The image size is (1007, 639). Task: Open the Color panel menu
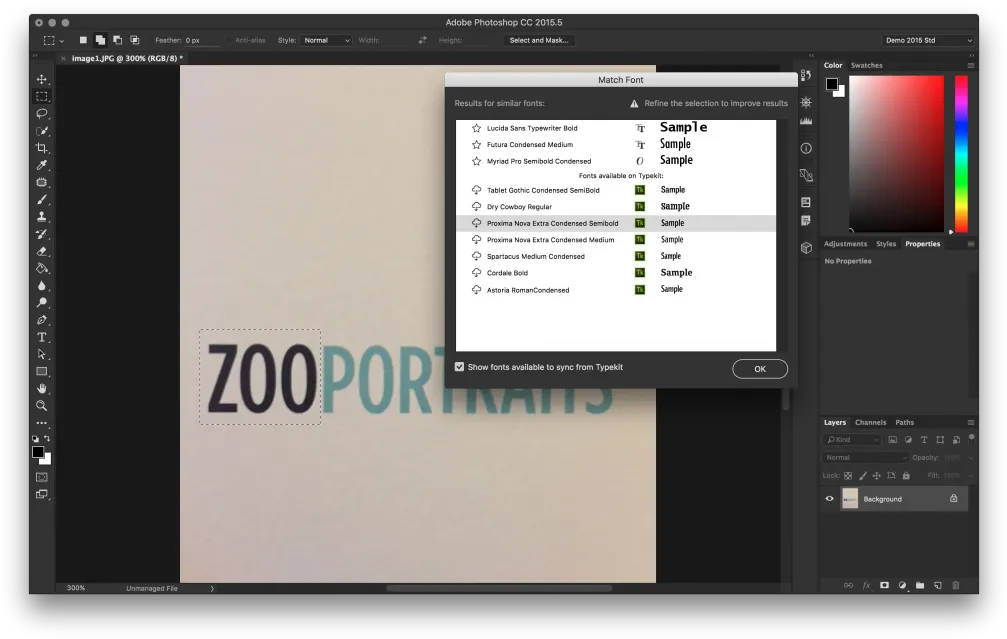970,66
